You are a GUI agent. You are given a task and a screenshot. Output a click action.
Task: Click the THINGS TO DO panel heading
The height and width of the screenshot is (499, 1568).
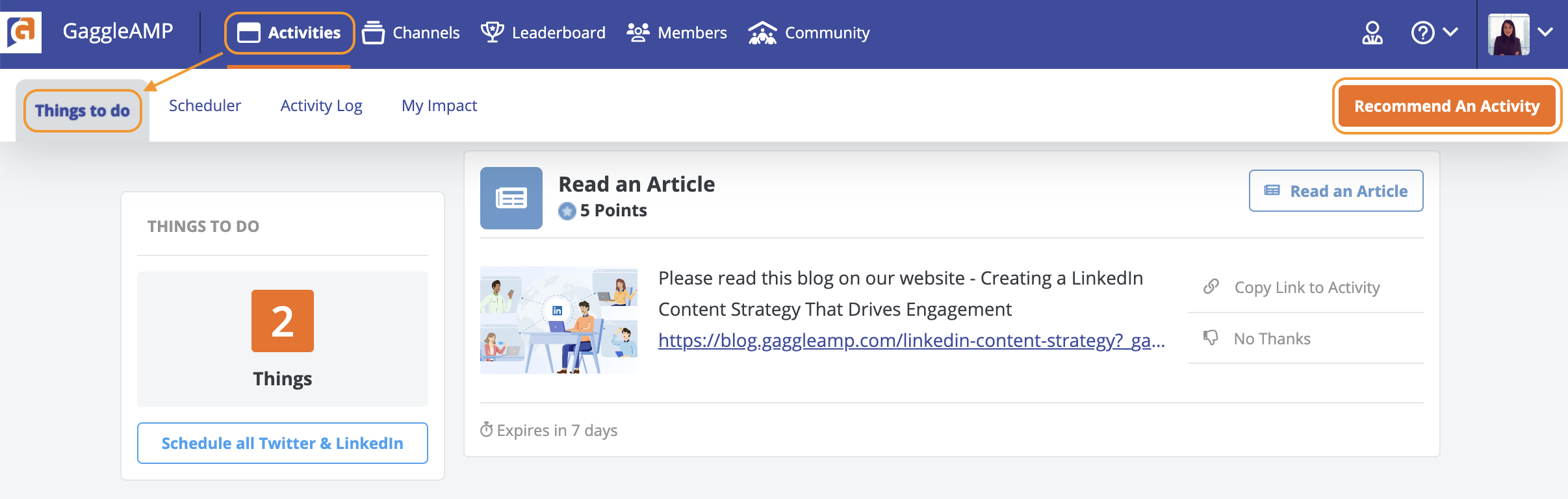pyautogui.click(x=203, y=226)
